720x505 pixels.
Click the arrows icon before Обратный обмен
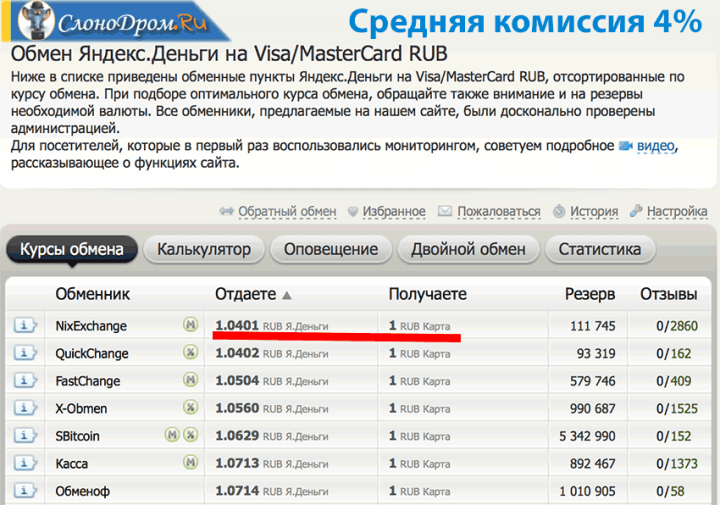[226, 211]
